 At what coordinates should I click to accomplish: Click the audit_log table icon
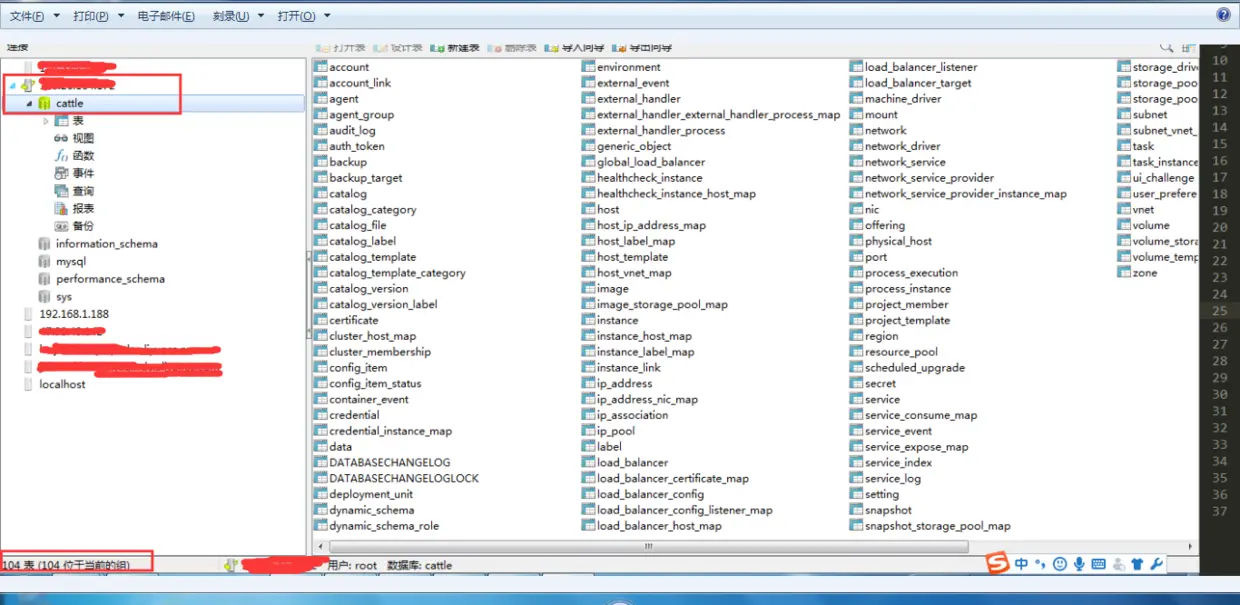[x=321, y=130]
